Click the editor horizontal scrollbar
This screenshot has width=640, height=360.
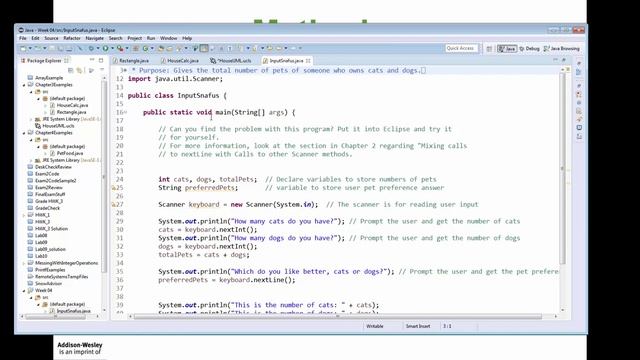[338, 316]
